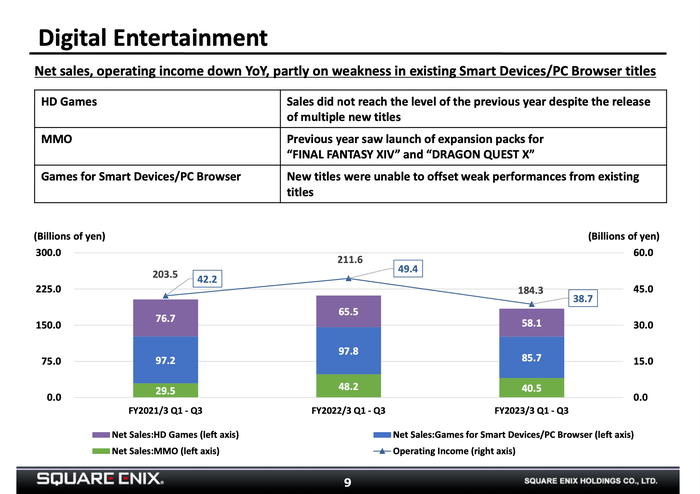Click the 45.0 right axis value
The width and height of the screenshot is (700, 494).
(643, 289)
